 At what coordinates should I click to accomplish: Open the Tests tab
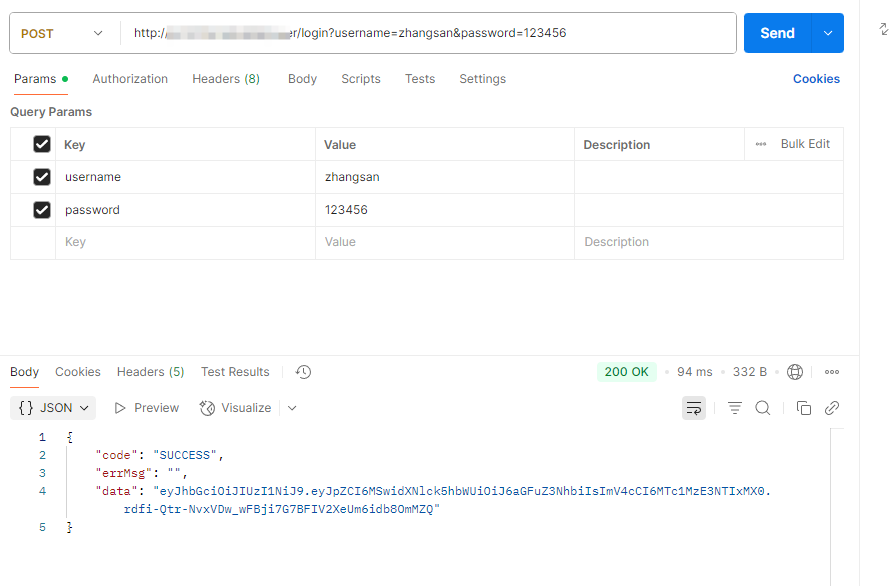(x=420, y=79)
